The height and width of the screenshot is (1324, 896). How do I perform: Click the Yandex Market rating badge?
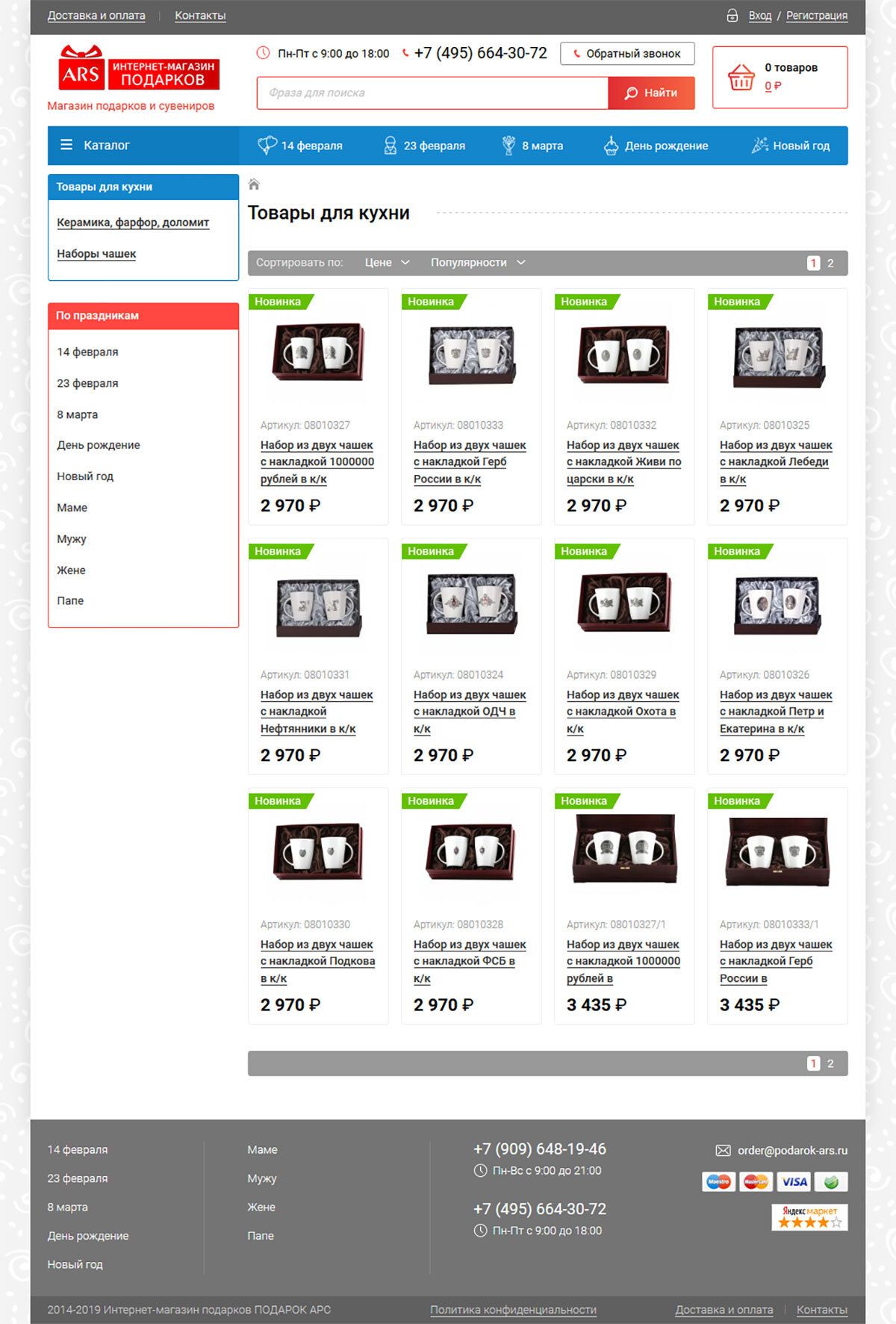pos(809,1216)
